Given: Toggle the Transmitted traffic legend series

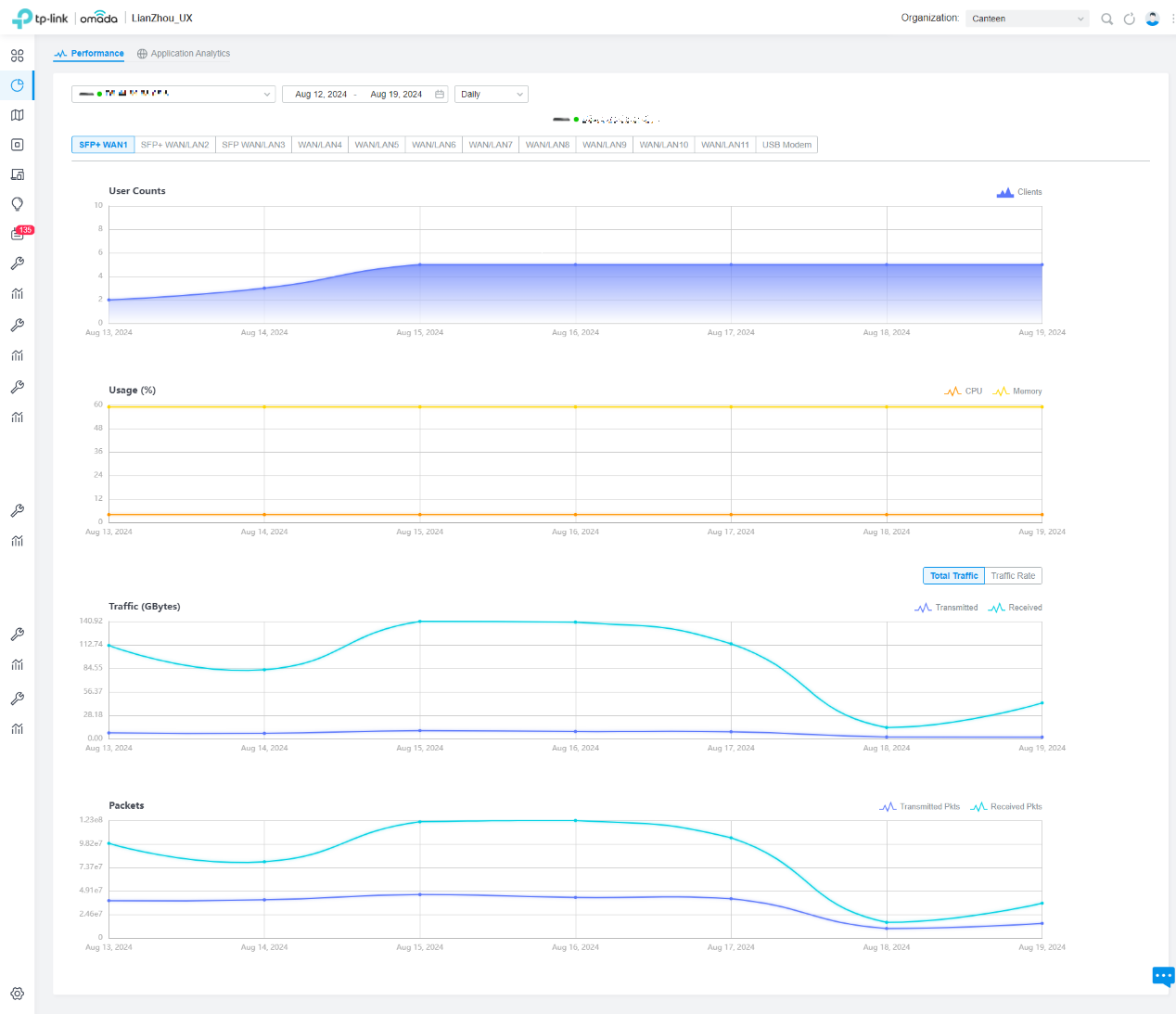Looking at the screenshot, I should pos(946,608).
